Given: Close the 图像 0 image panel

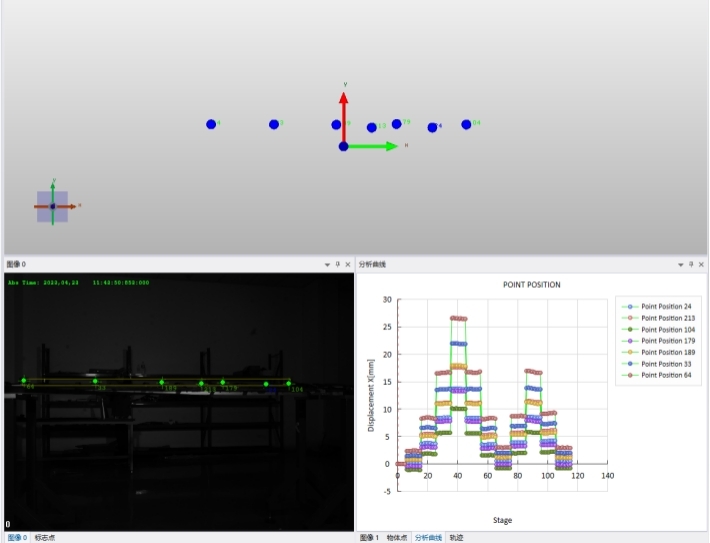Looking at the screenshot, I should click(348, 264).
